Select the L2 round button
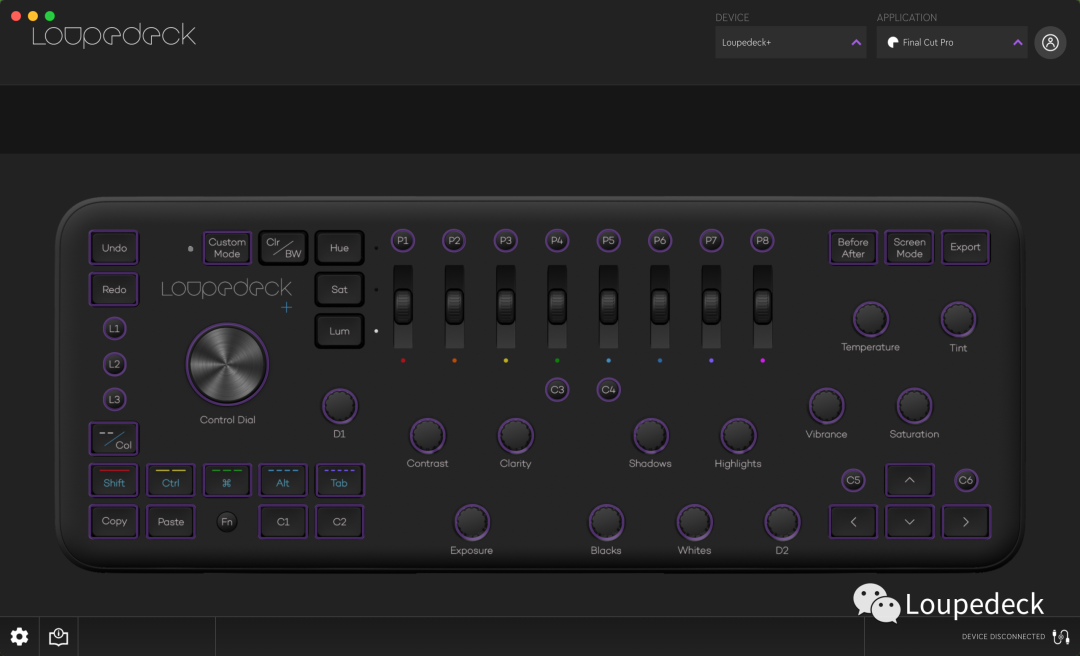The width and height of the screenshot is (1080, 656). [x=114, y=364]
